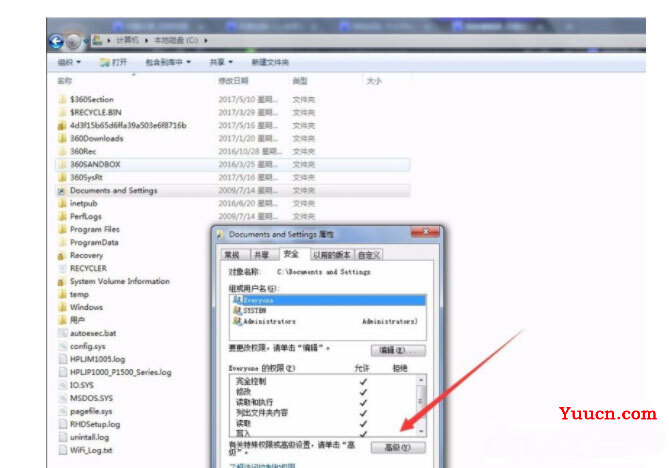Expand chevron after 本地磁盘 (C:) in address bar
Image resolution: width=669 pixels, height=468 pixels.
(x=206, y=41)
